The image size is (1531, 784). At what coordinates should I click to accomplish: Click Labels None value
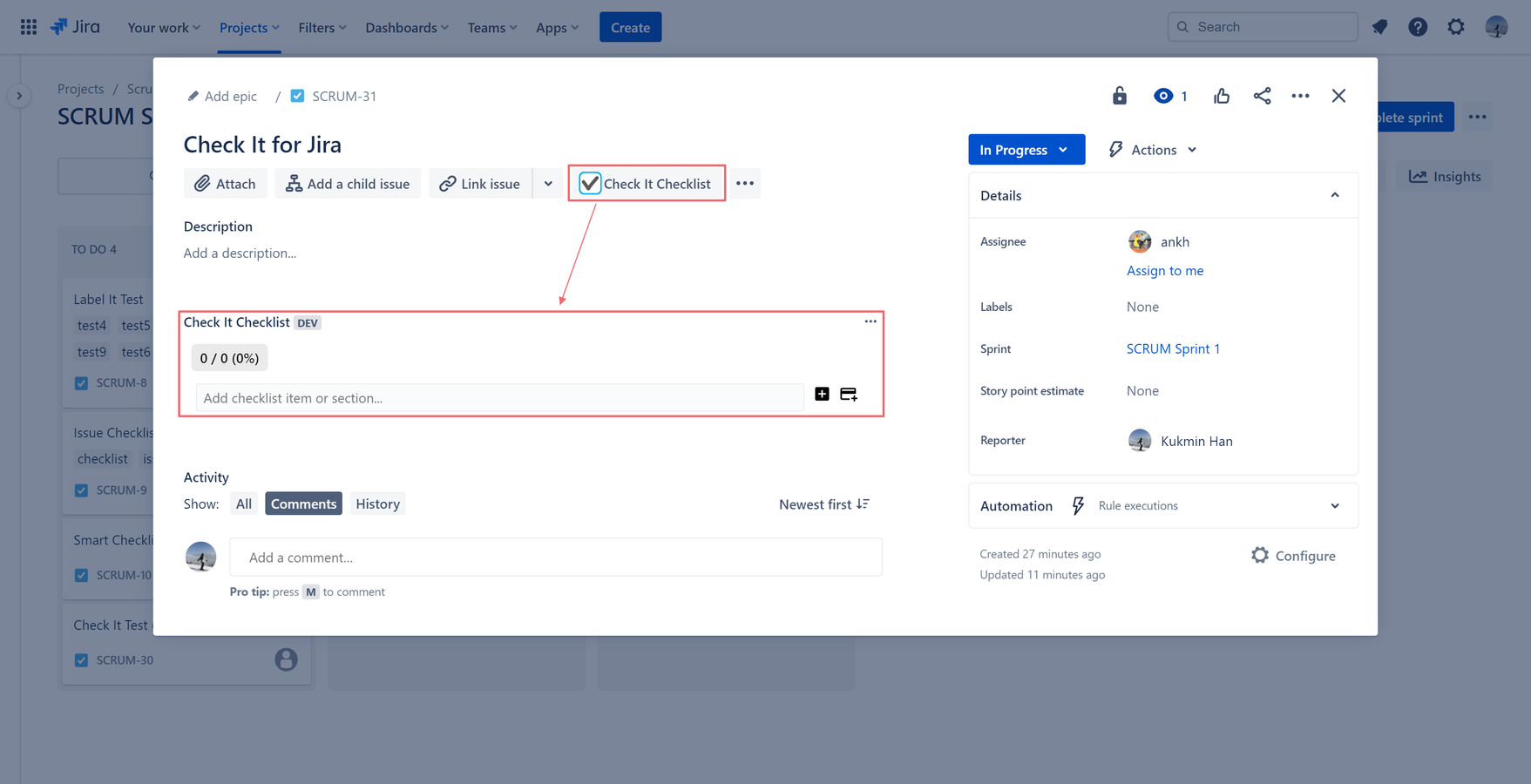pyautogui.click(x=1142, y=307)
